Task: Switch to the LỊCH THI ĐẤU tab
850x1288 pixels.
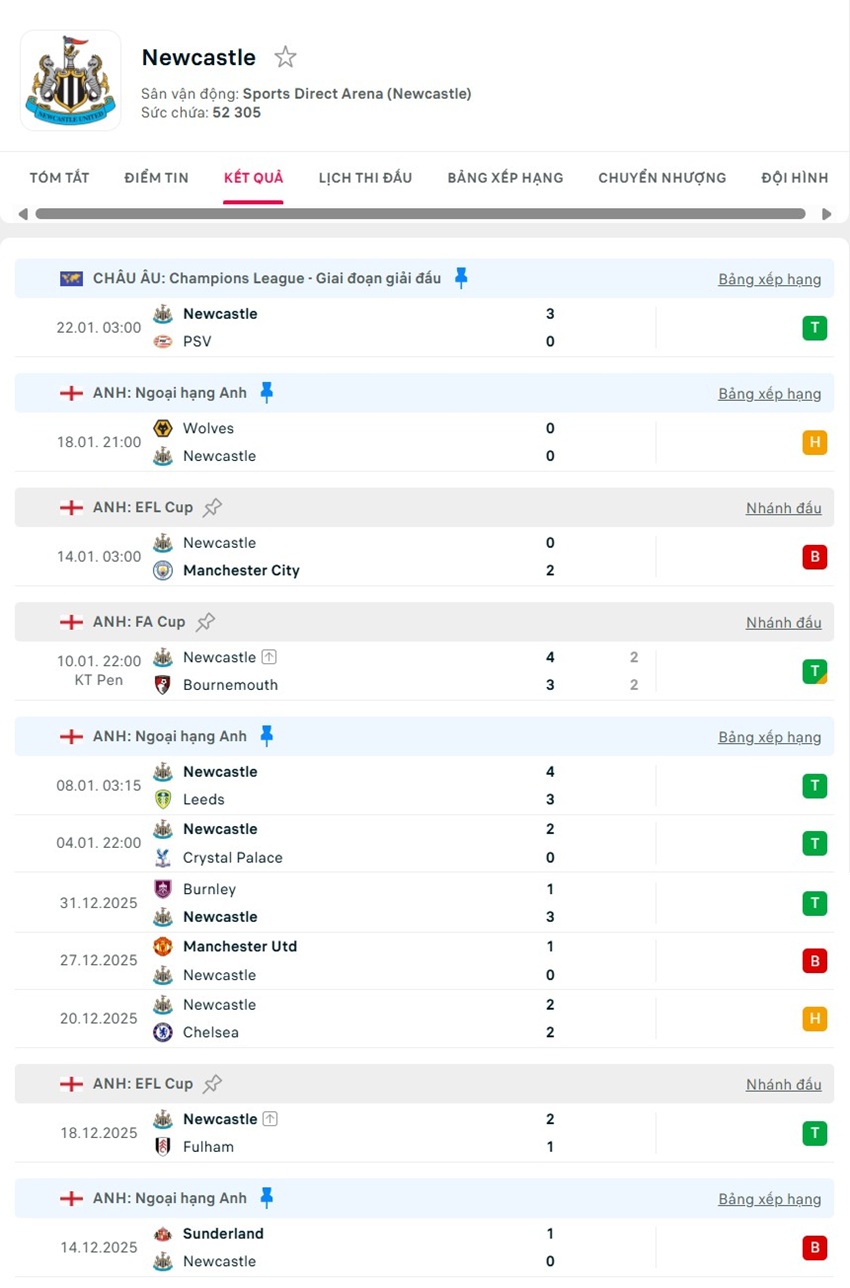Action: tap(365, 177)
